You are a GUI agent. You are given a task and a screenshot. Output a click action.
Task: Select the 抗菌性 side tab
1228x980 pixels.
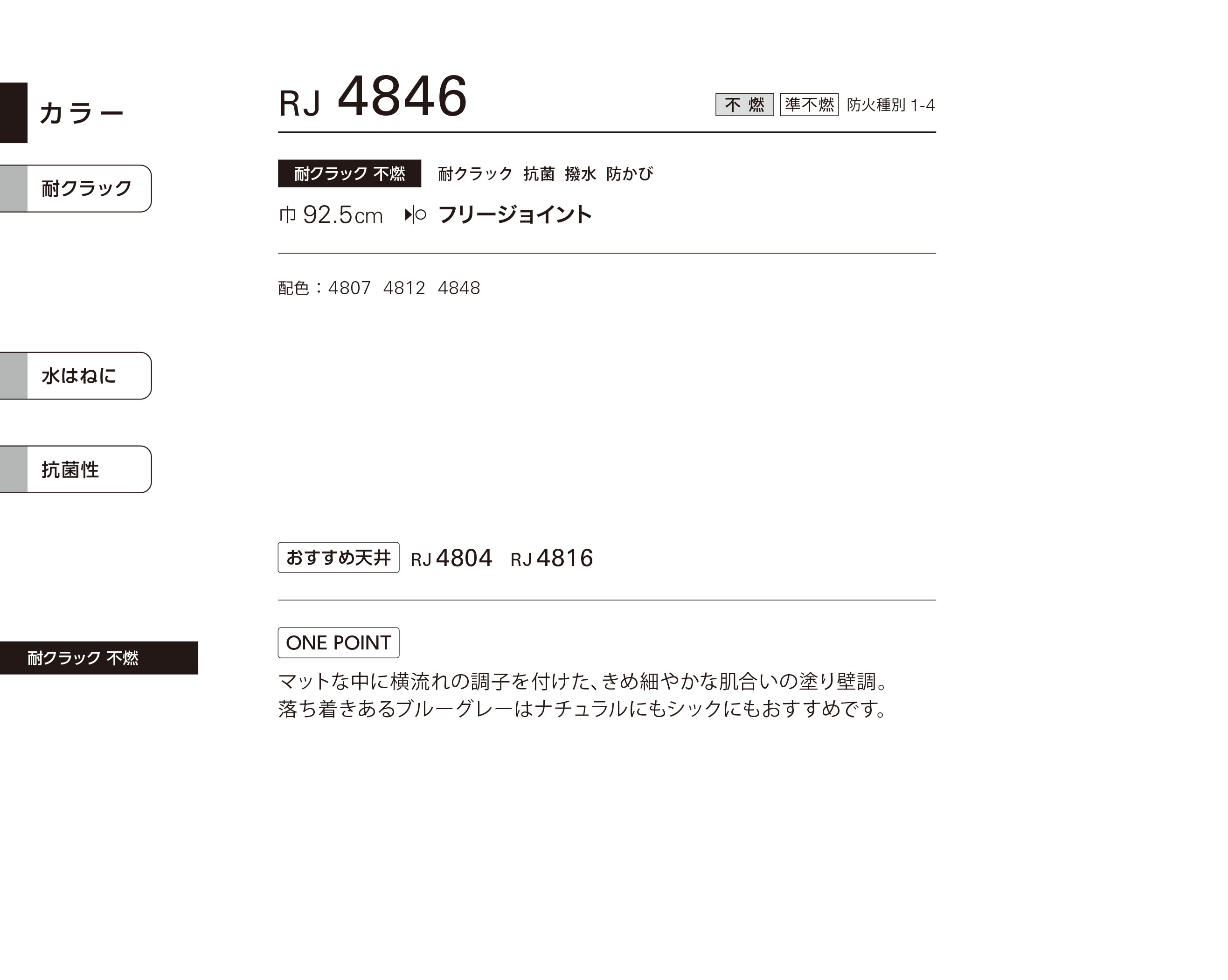click(76, 469)
